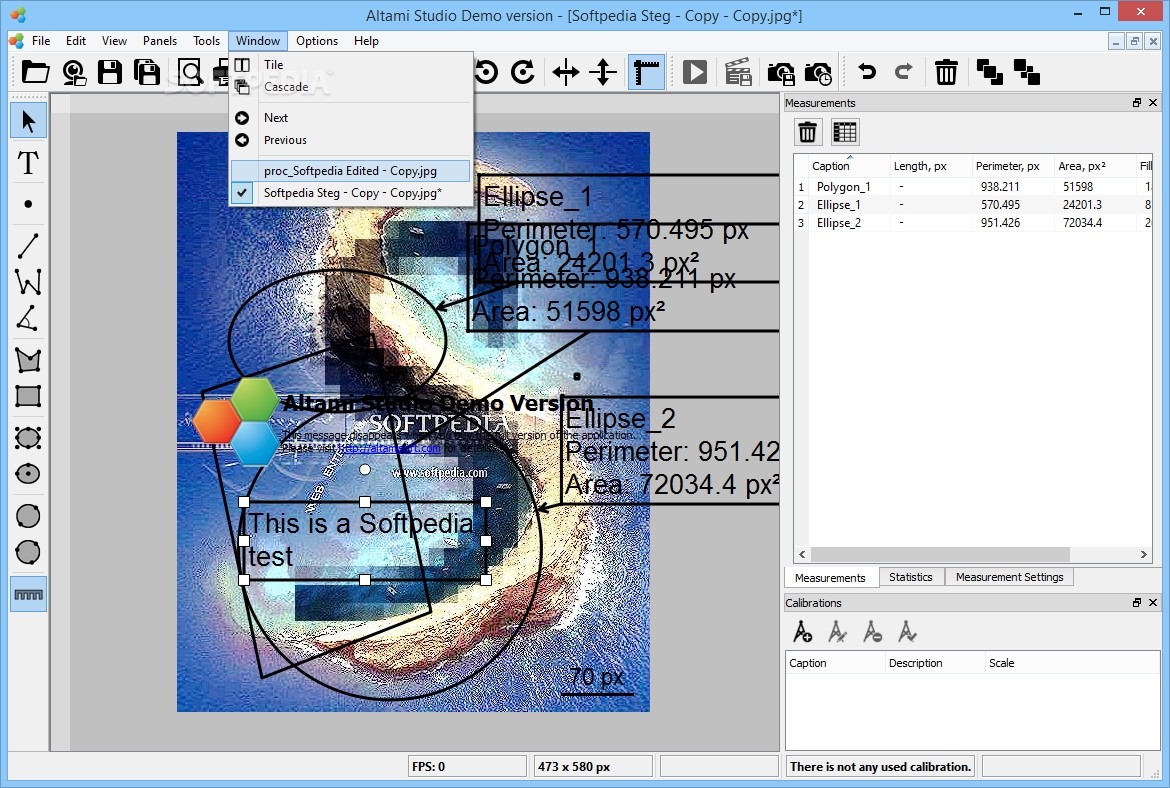Choose Tile in Window menu

(x=351, y=65)
